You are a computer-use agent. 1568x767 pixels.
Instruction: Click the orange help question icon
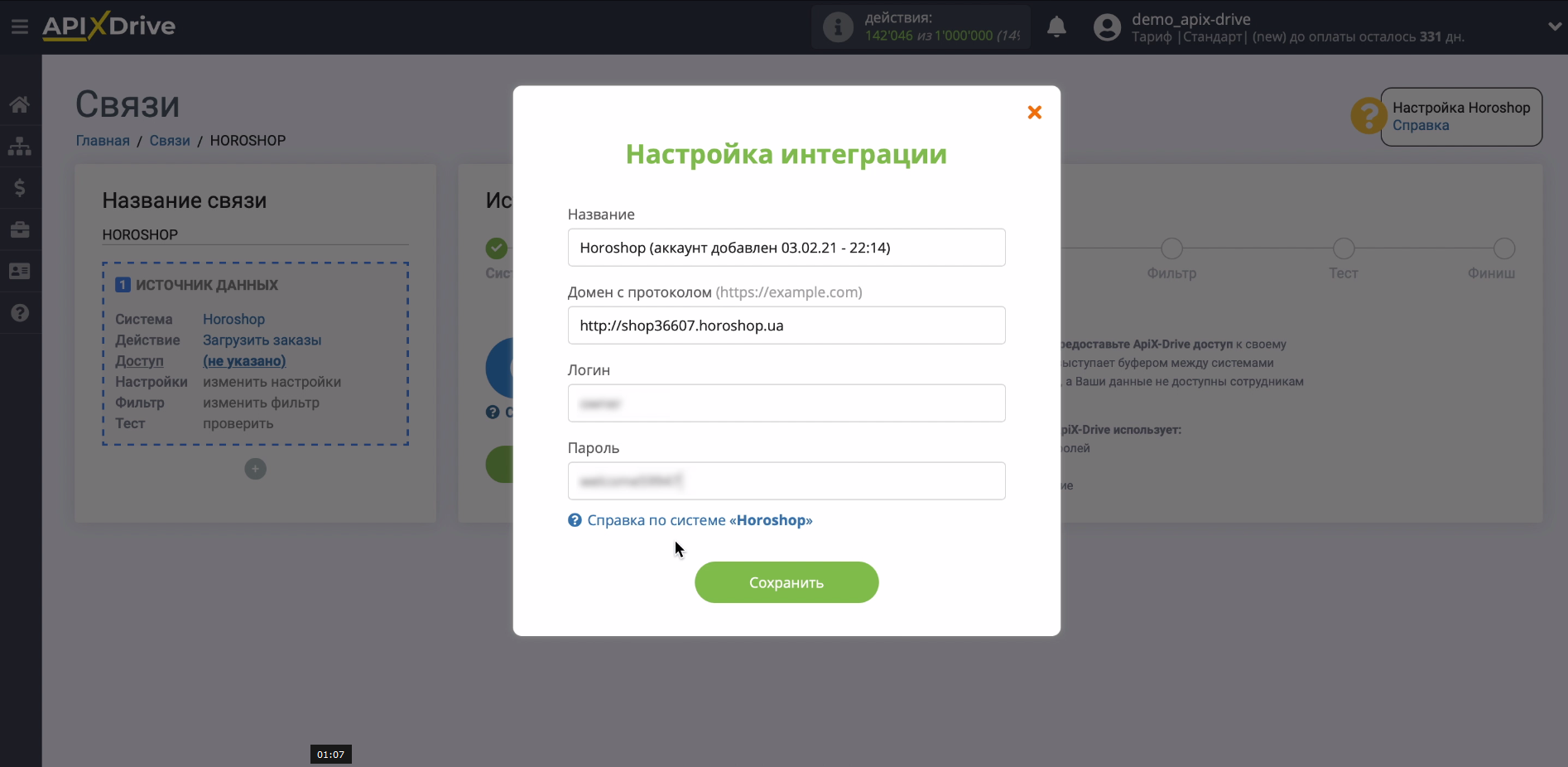[x=1368, y=116]
